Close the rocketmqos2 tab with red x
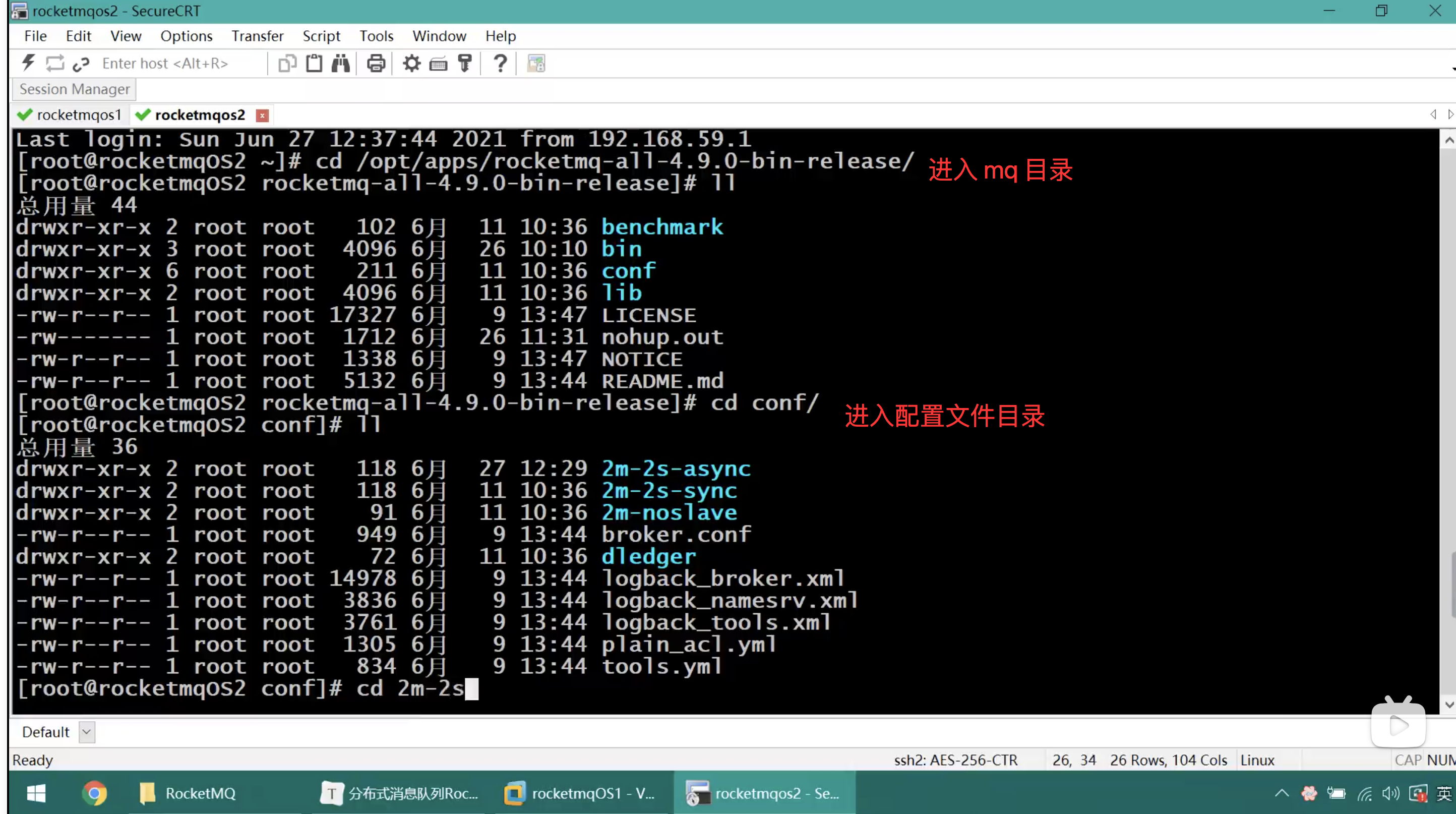 pyautogui.click(x=262, y=116)
